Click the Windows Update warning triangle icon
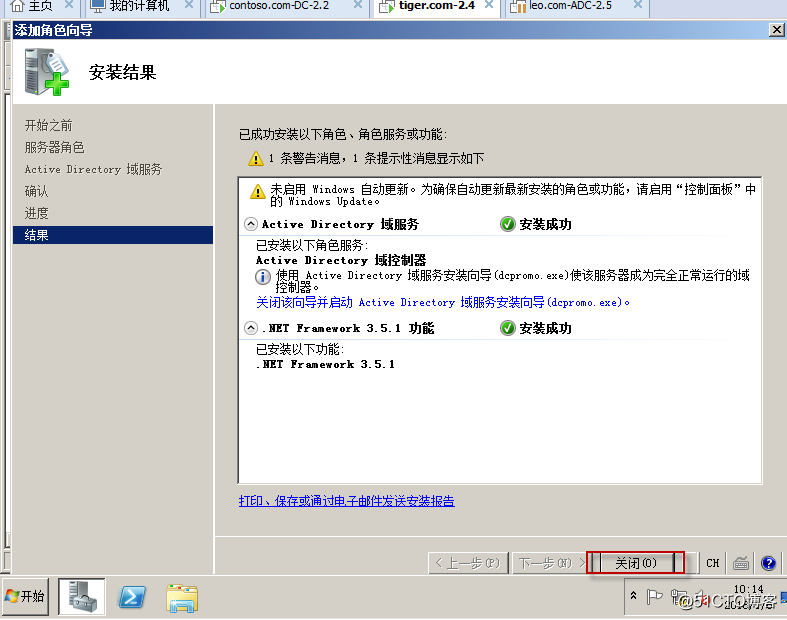Image resolution: width=787 pixels, height=620 pixels. point(257,191)
